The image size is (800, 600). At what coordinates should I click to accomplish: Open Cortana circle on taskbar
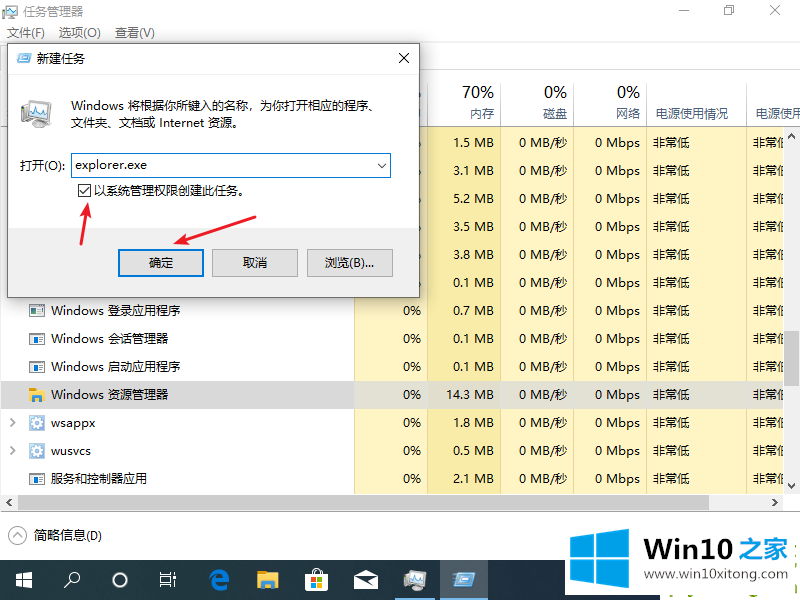click(120, 580)
